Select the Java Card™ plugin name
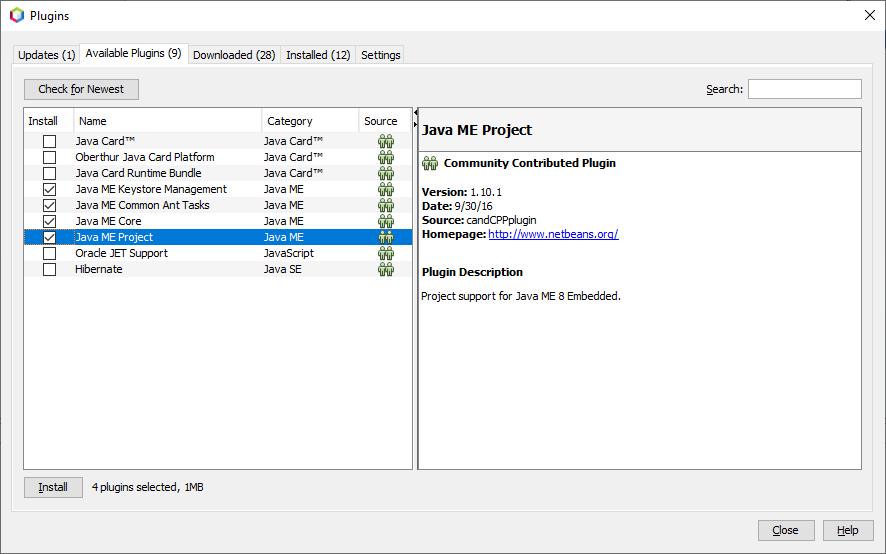Screen dimensions: 886x554 pyautogui.click(x=105, y=141)
